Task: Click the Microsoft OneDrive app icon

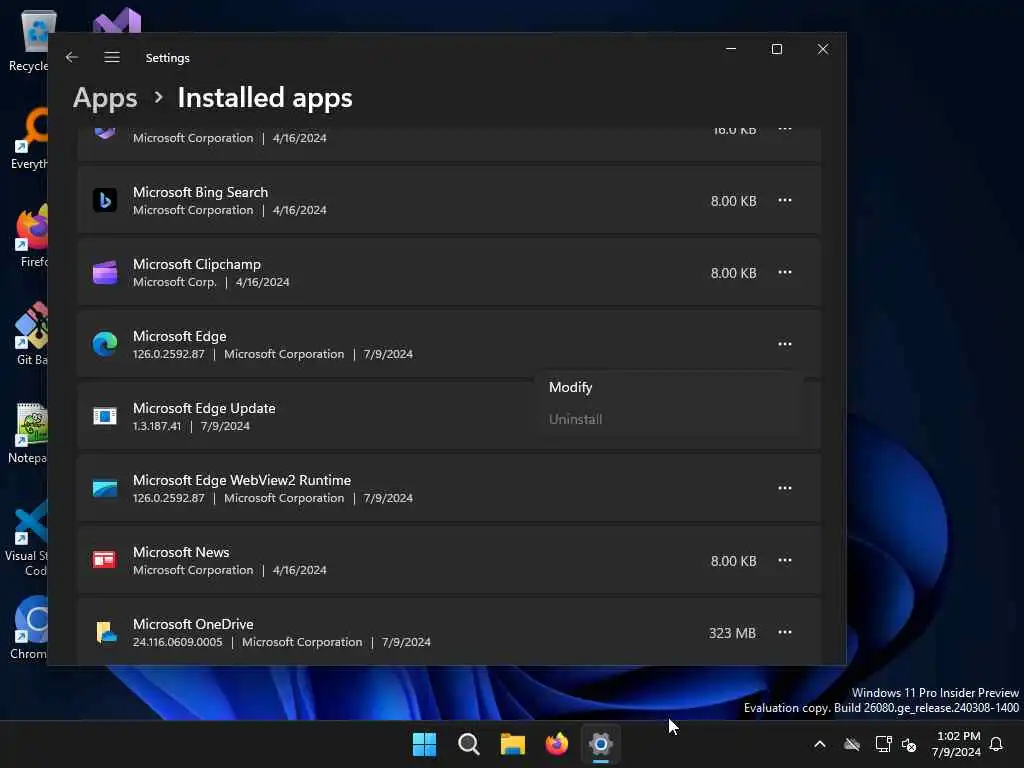Action: (106, 632)
